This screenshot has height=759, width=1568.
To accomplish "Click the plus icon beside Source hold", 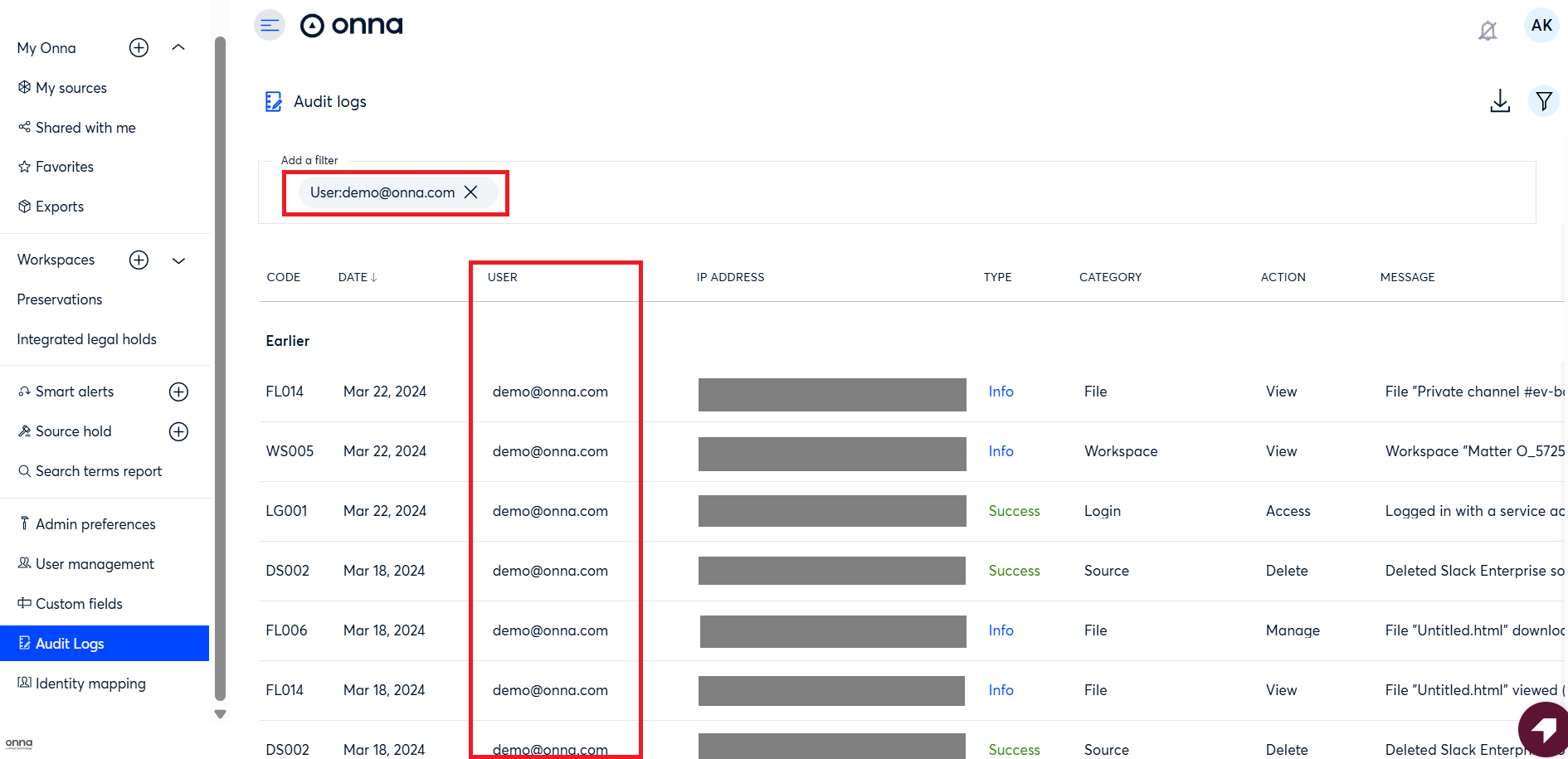I will click(x=178, y=432).
